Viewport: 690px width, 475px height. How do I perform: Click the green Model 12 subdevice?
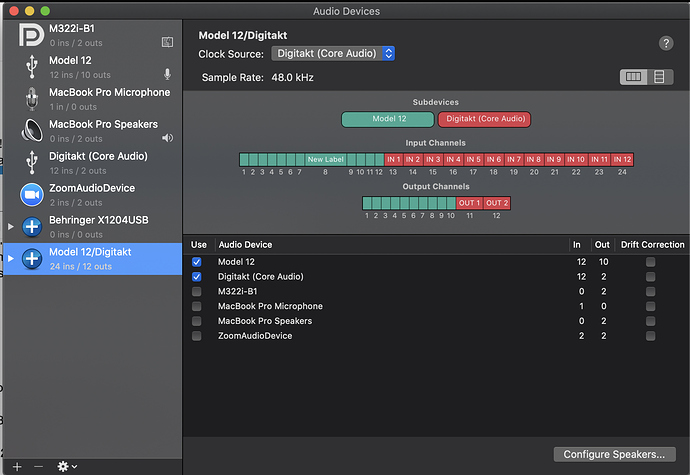(387, 119)
